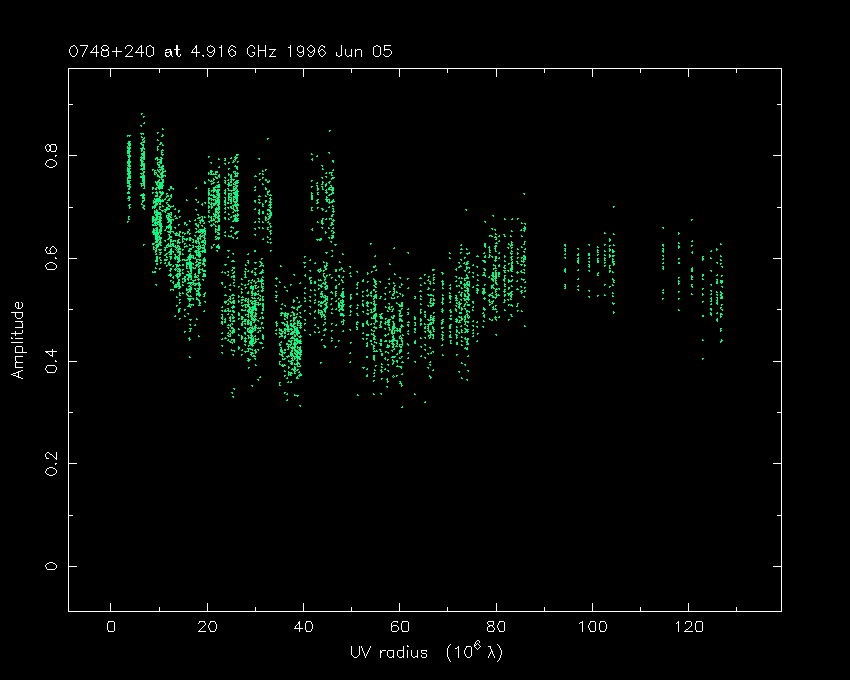The width and height of the screenshot is (850, 680).
Task: Click the 'Amplitude' y-axis label
Action: coord(17,341)
